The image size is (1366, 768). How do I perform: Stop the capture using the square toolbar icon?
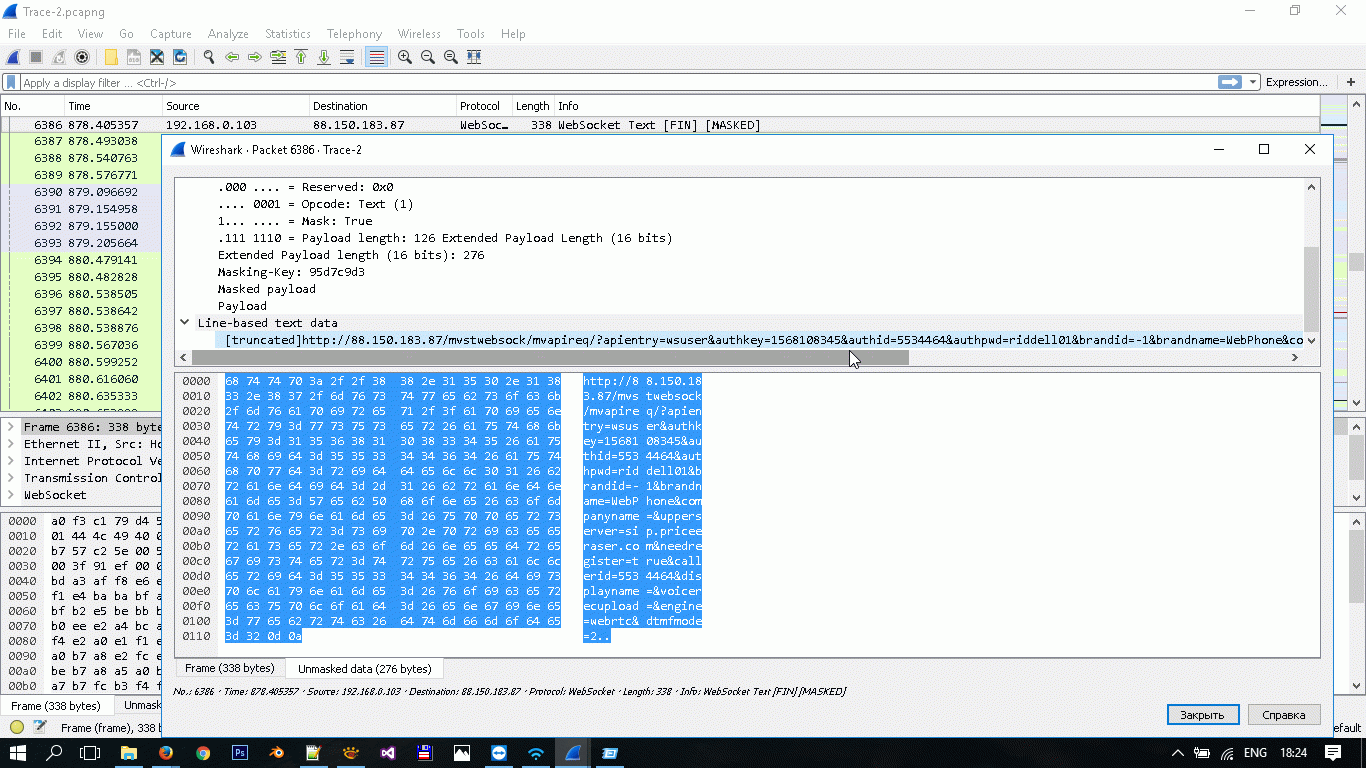coord(36,57)
